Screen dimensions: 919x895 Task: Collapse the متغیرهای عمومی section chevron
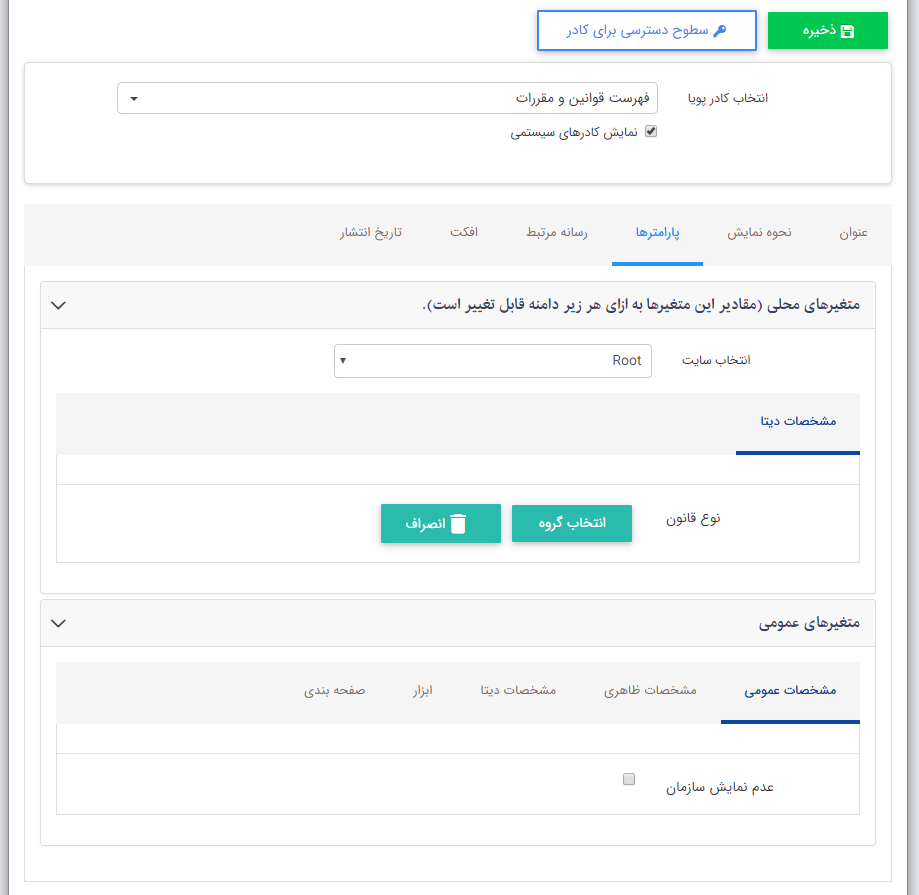(58, 623)
